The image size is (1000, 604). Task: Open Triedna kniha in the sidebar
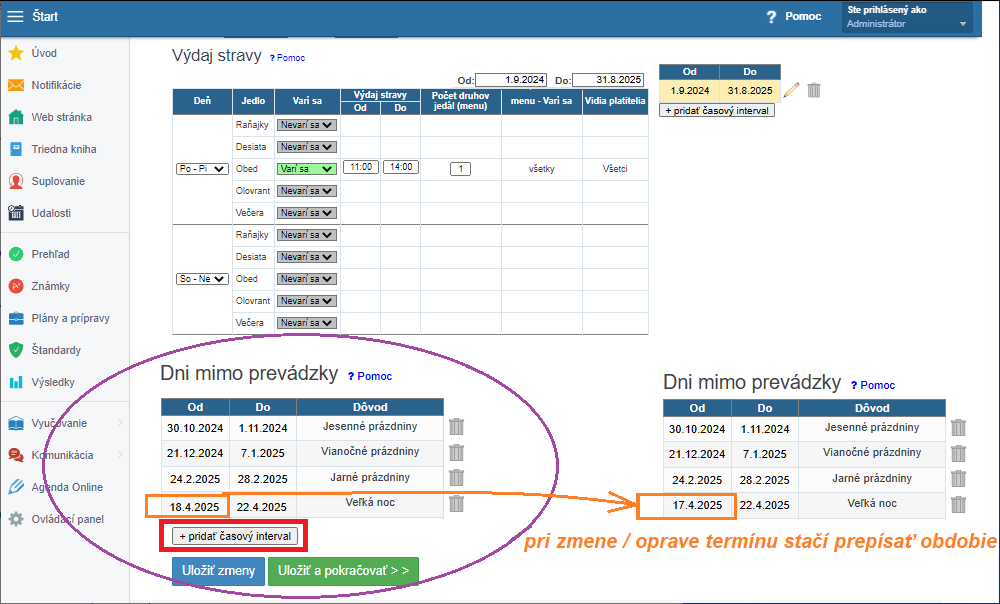click(63, 149)
